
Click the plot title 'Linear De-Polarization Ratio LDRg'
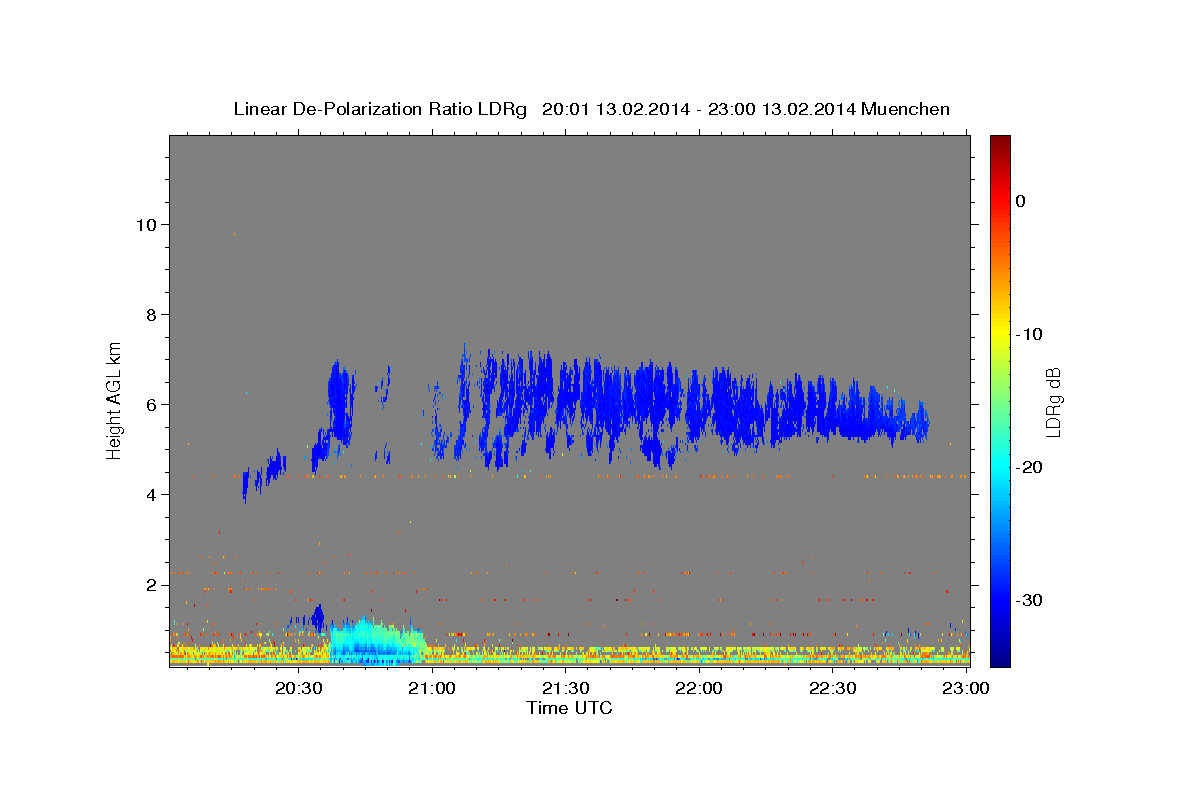point(379,109)
